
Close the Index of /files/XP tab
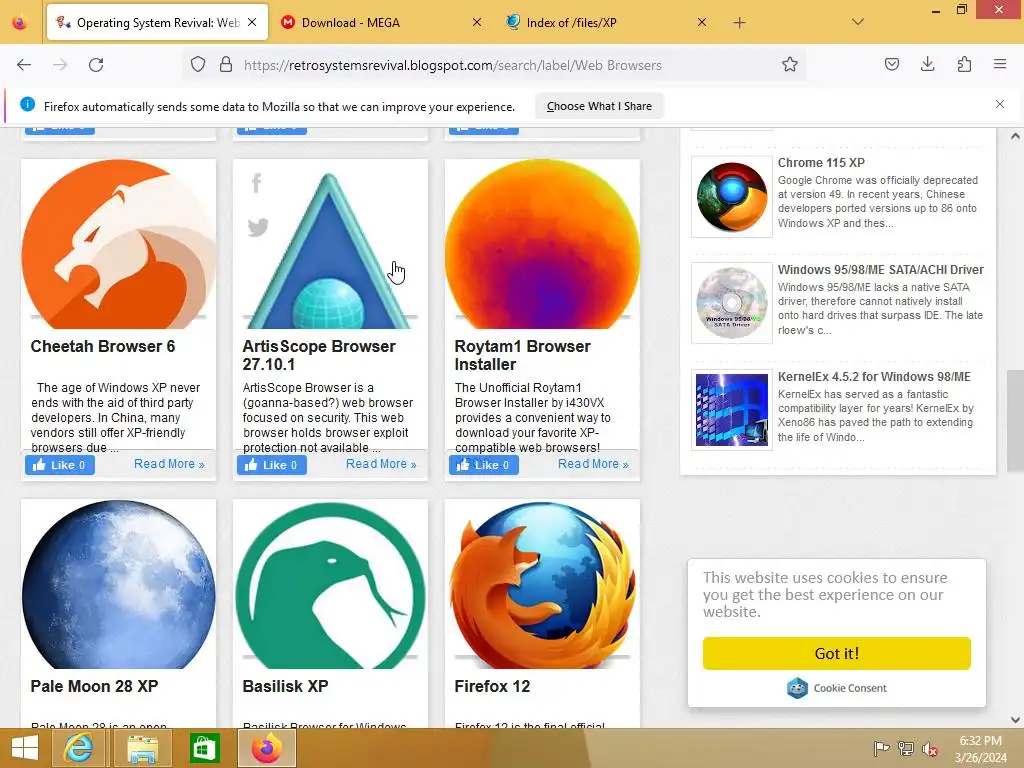702,22
